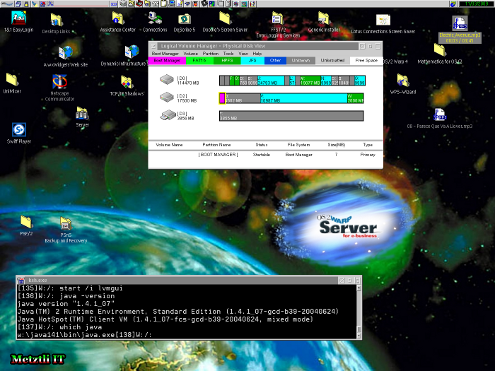Select the largest cyan partition on disk 1
This screenshot has height=371, width=495.
coord(271,80)
